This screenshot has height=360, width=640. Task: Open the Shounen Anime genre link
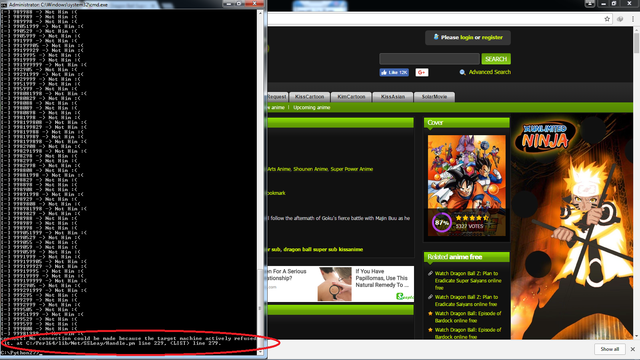311,169
